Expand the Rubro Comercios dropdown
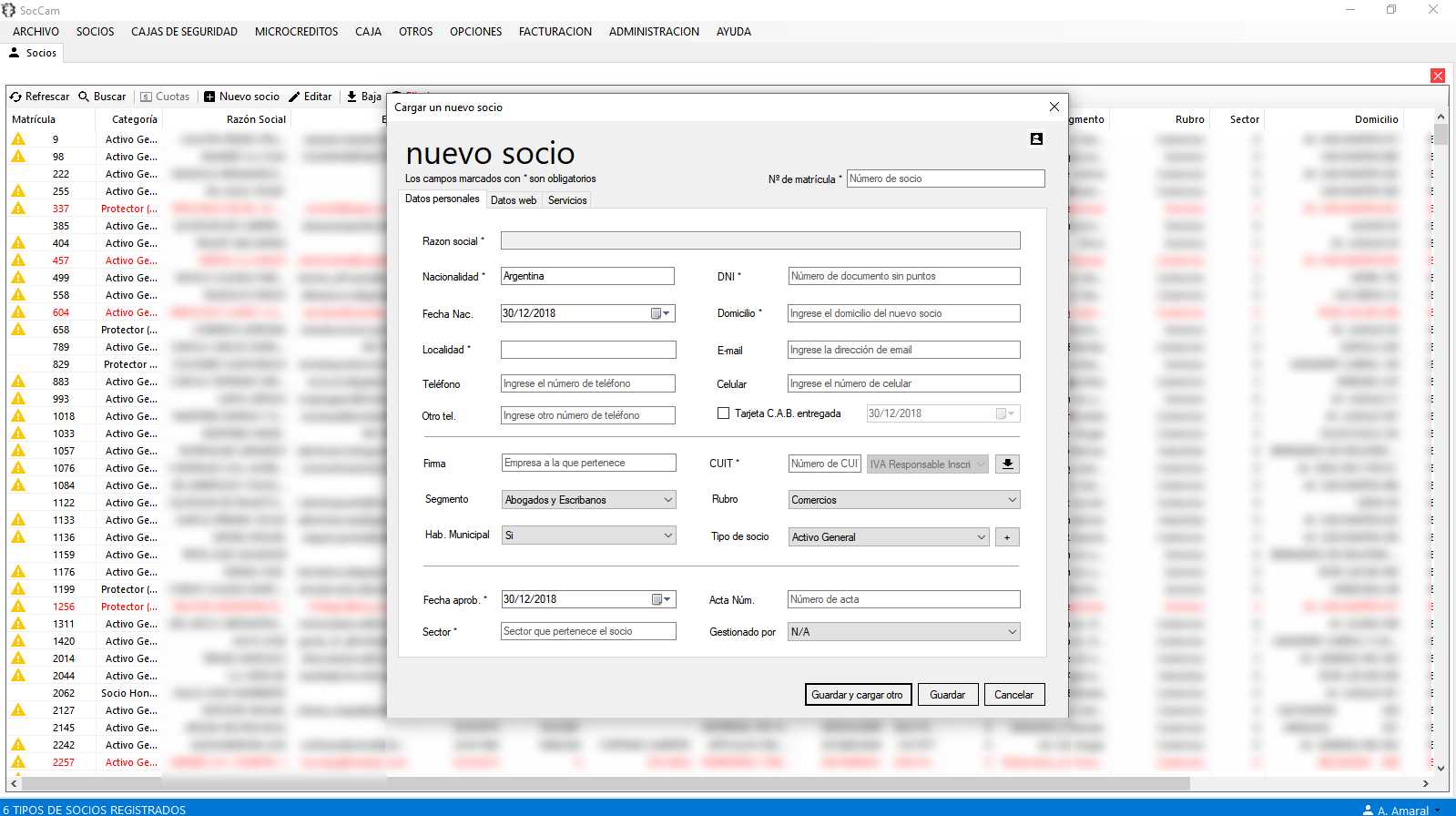This screenshot has height=816, width=1456. 1012,500
